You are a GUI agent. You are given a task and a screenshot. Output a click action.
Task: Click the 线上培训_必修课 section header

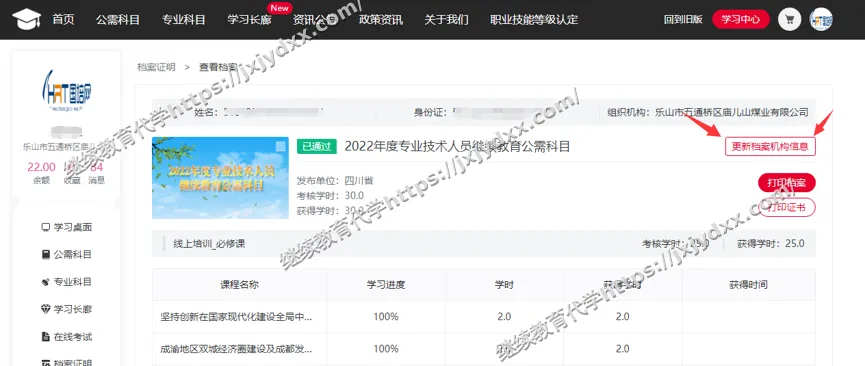[x=209, y=243]
